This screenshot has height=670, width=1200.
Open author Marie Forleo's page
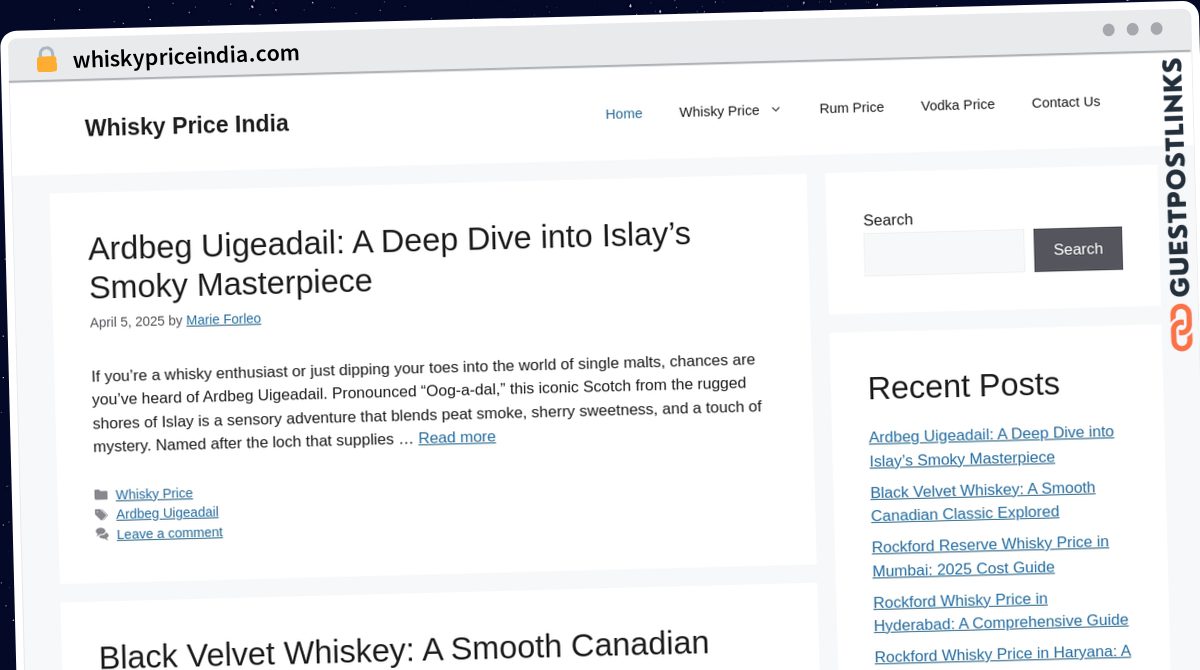[x=223, y=320]
